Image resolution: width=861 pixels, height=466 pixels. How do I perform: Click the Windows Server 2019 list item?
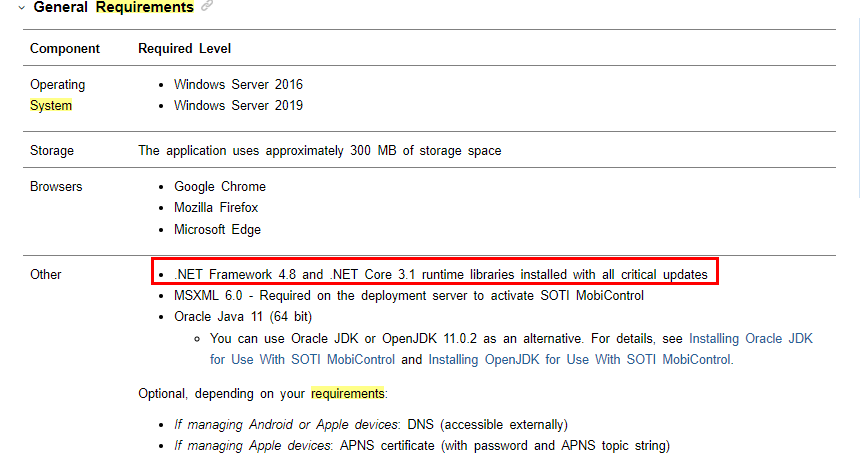coord(238,105)
